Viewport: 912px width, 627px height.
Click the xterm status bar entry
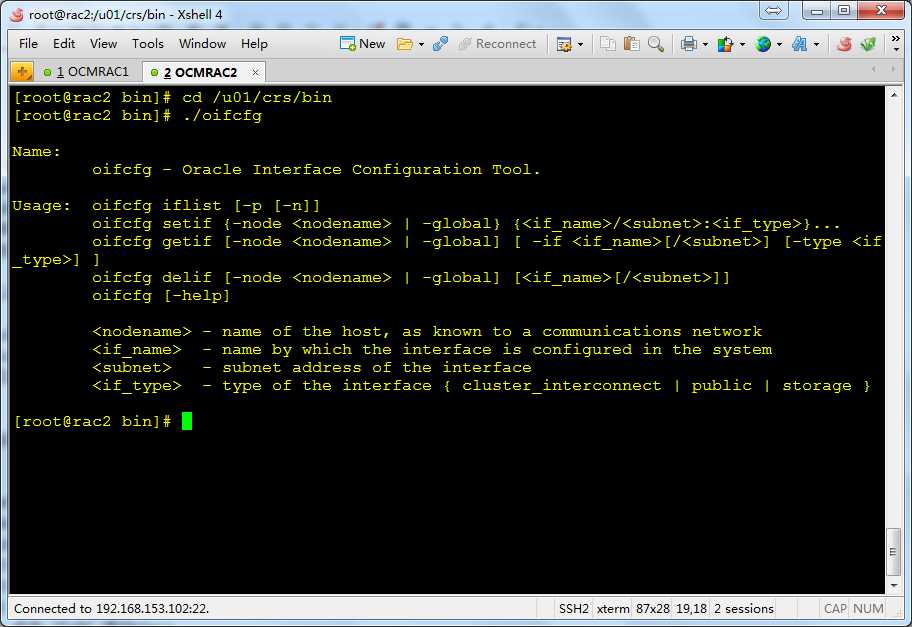613,609
